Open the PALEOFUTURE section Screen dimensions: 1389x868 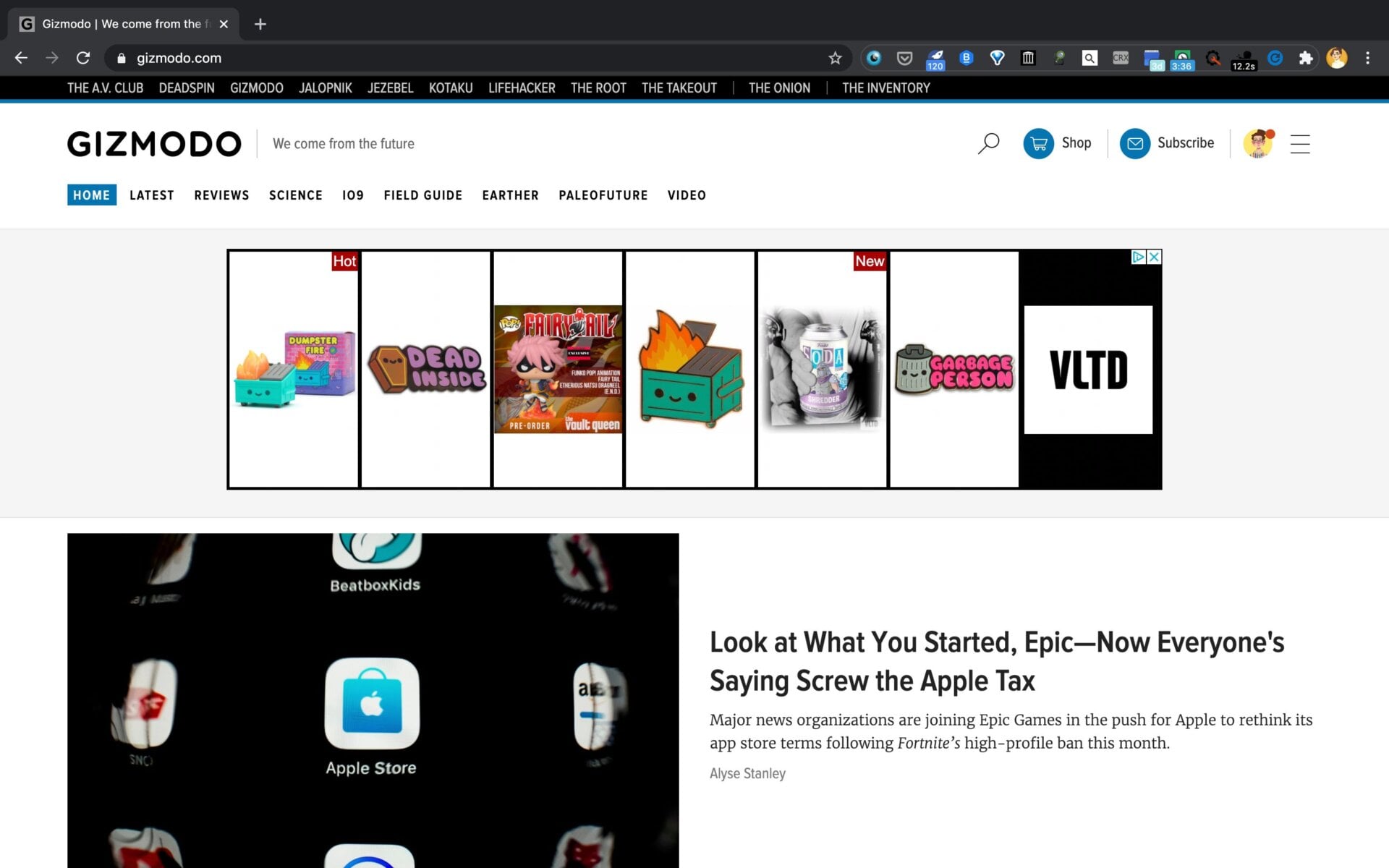click(603, 195)
